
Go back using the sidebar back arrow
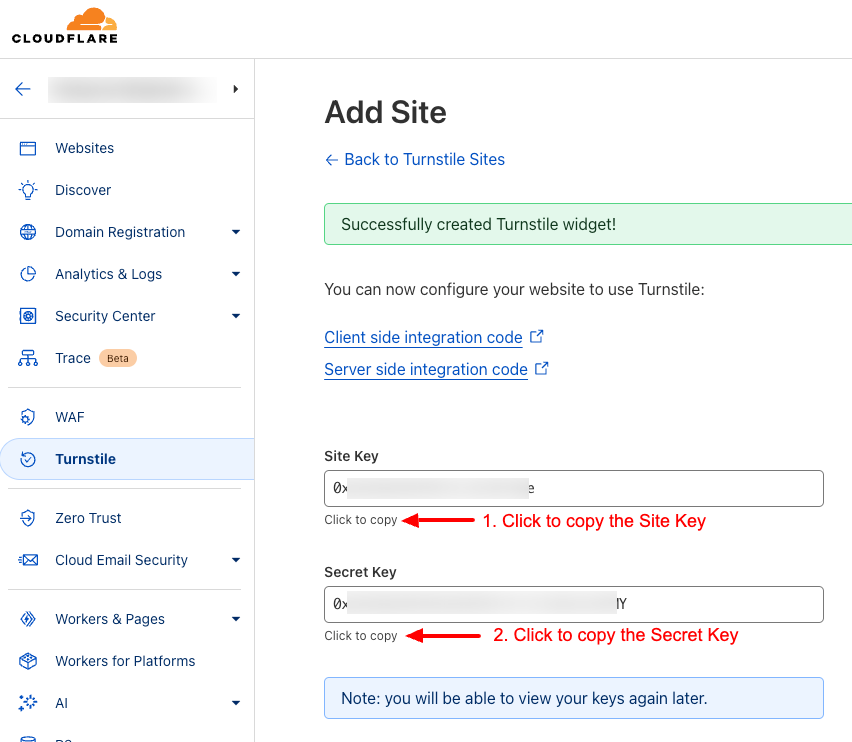click(x=23, y=89)
